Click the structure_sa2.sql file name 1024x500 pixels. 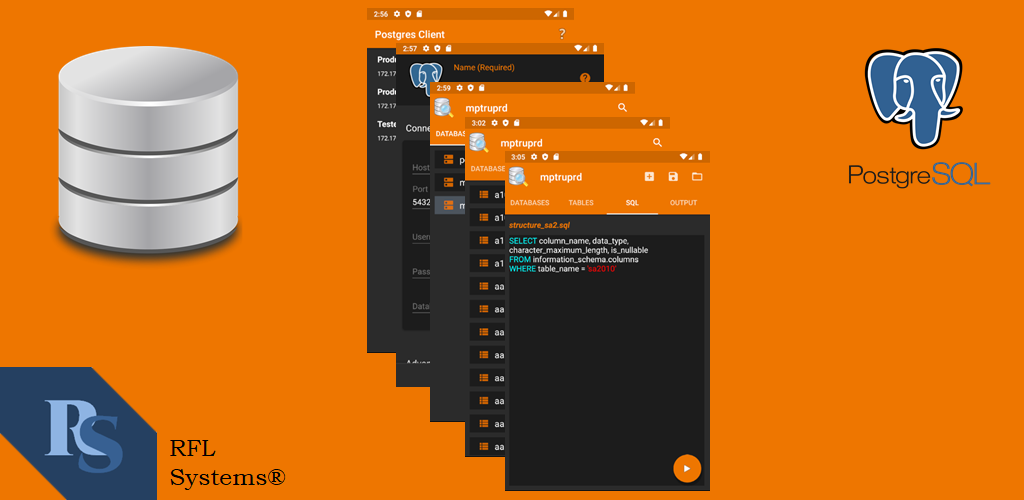click(x=538, y=225)
